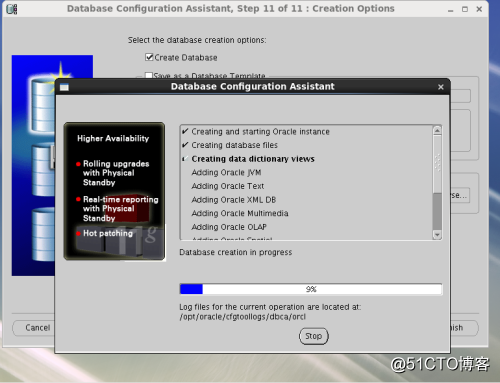Select 'Creating and starting Oracle instance' row
500x383 pixels.
(x=307, y=132)
